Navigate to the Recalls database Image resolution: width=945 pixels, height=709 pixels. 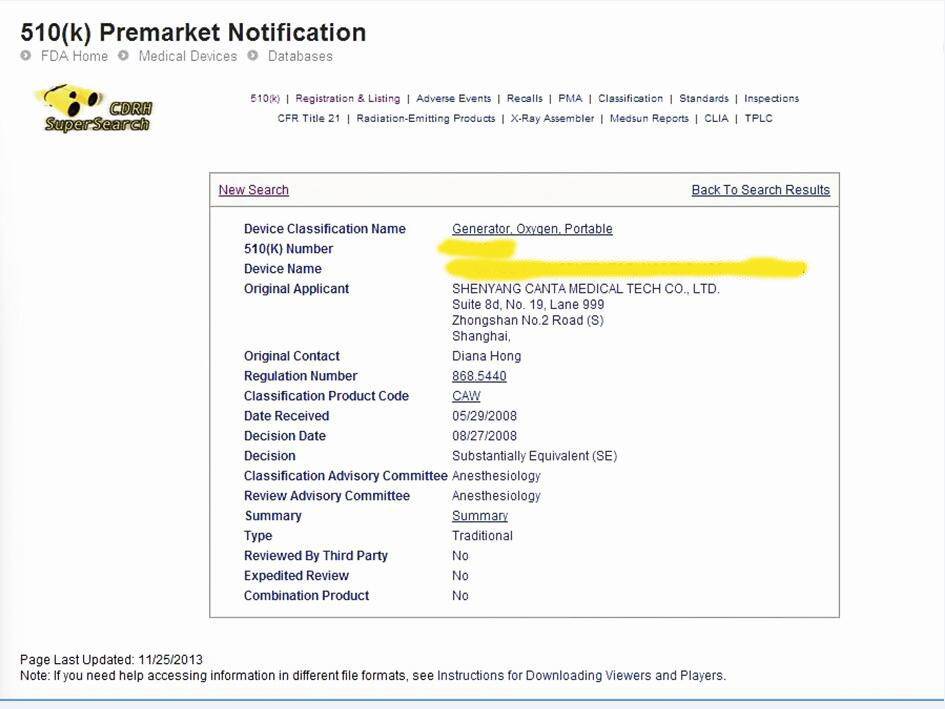pyautogui.click(x=524, y=98)
